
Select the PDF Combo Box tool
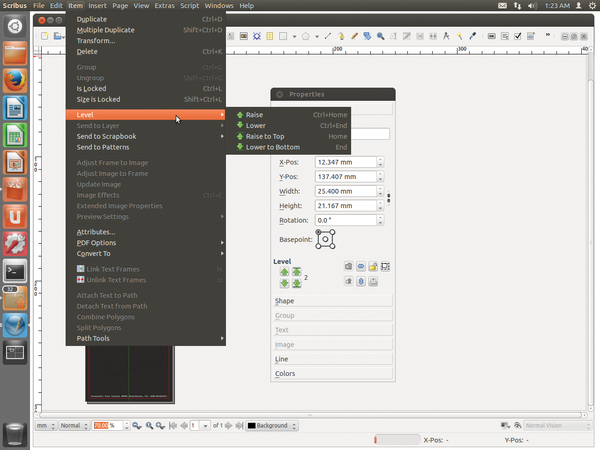tap(531, 36)
